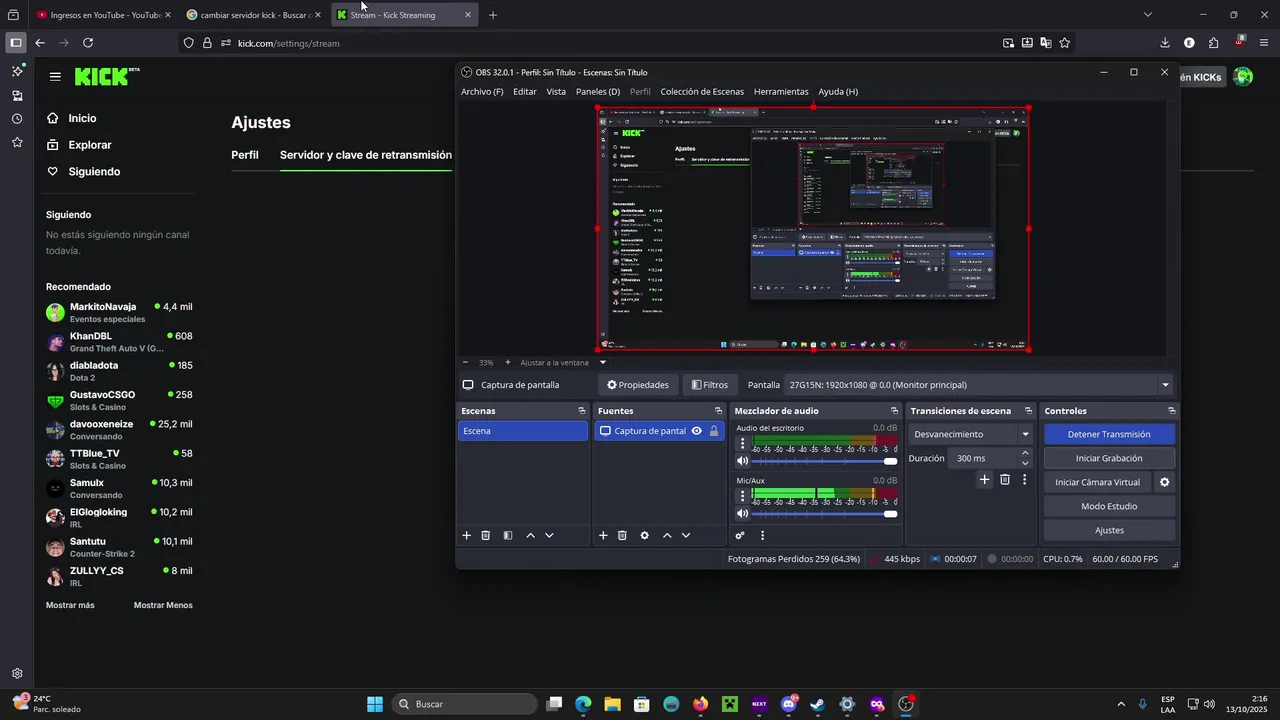
Task: Adjust Mic/Aux volume slider
Action: (x=824, y=514)
